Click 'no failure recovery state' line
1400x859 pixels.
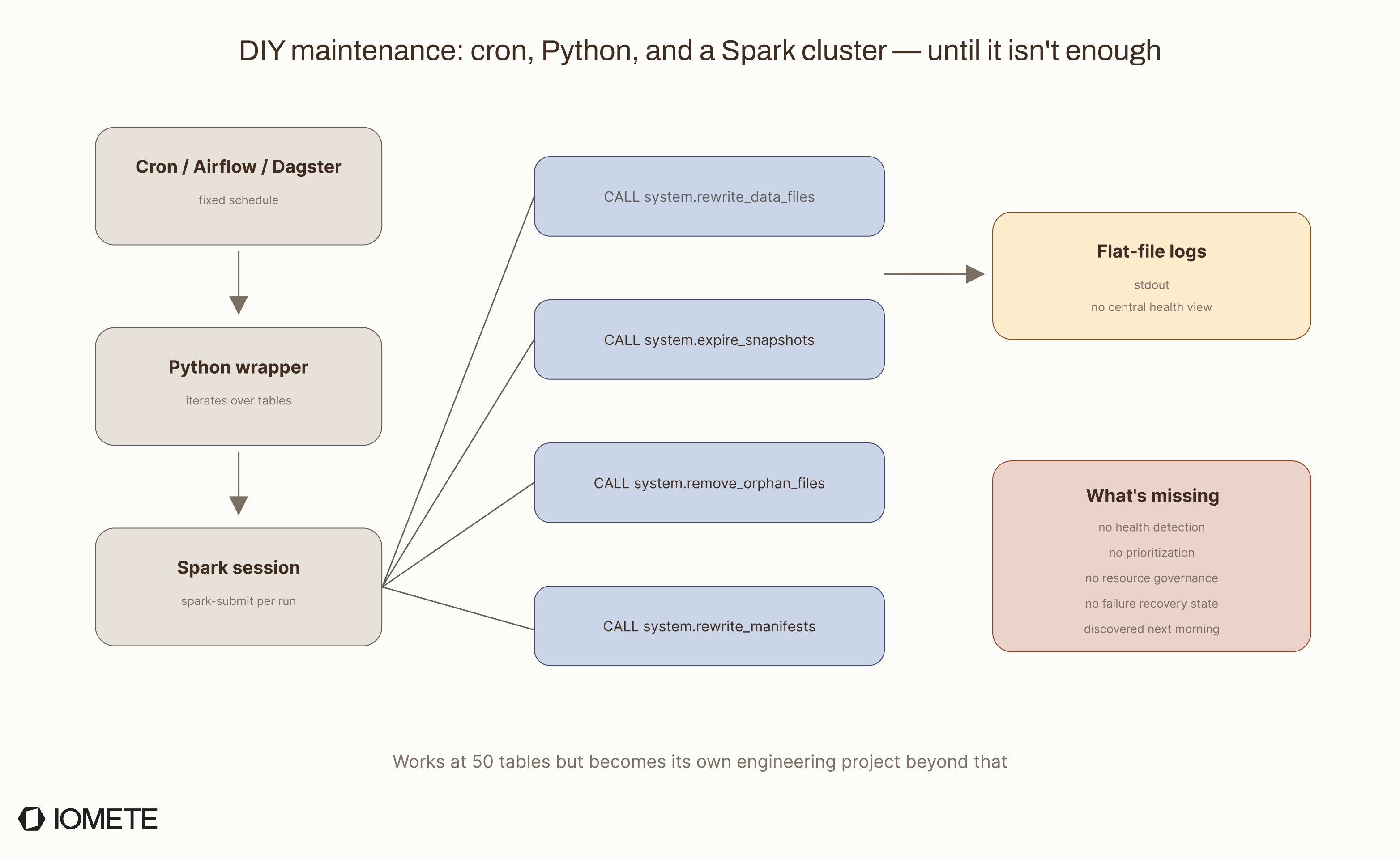point(1152,604)
